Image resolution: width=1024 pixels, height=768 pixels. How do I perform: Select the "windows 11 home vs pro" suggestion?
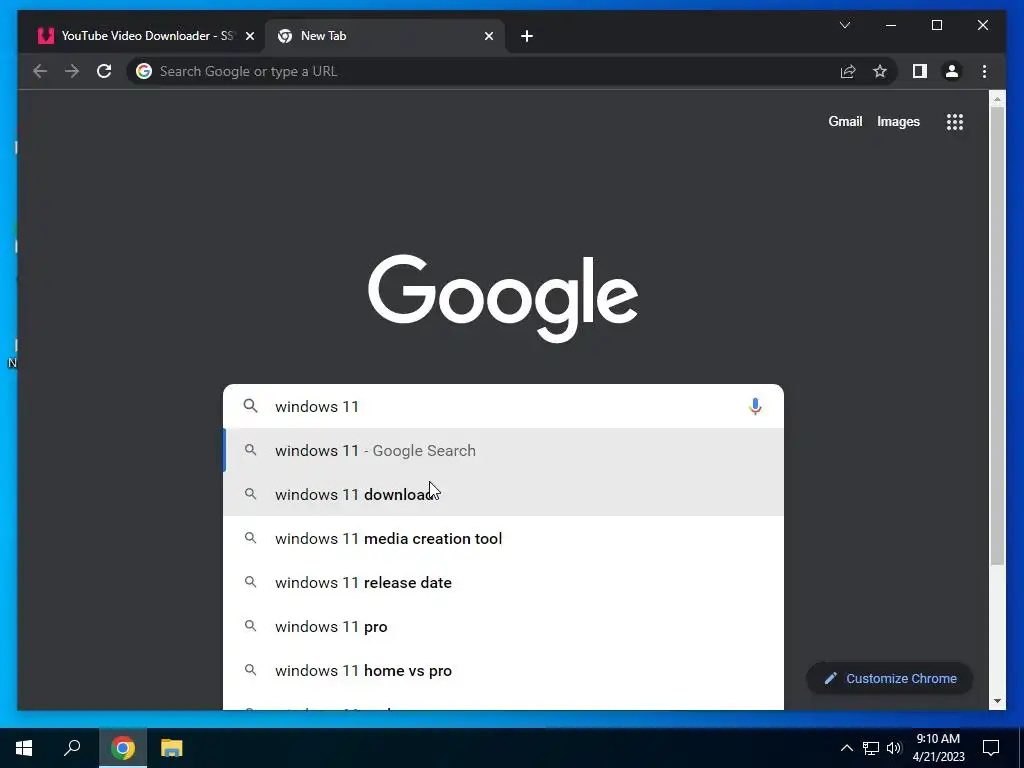pyautogui.click(x=503, y=671)
